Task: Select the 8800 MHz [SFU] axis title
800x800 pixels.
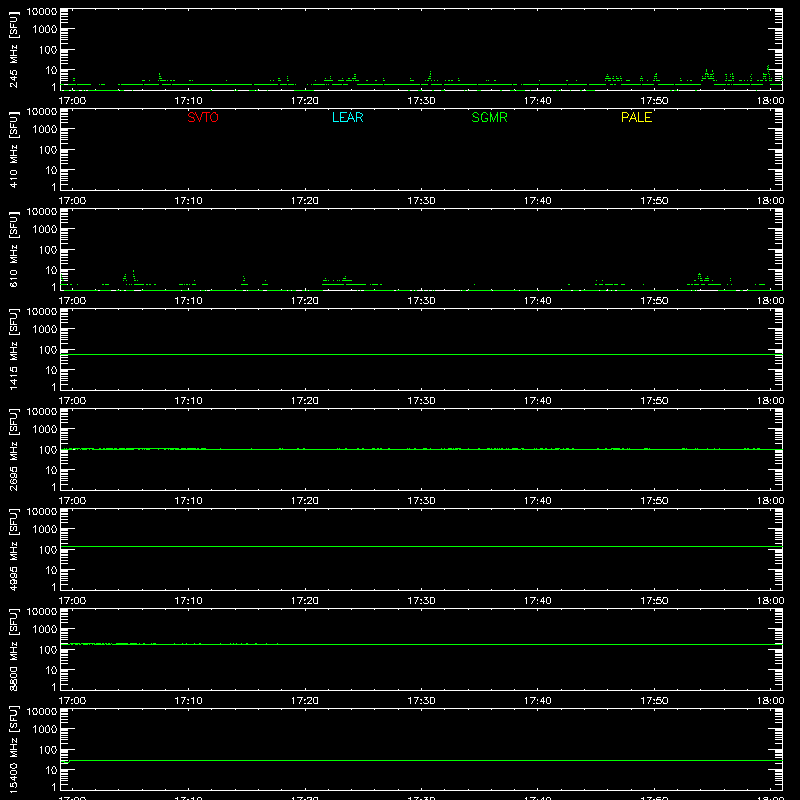Action: (x=13, y=649)
